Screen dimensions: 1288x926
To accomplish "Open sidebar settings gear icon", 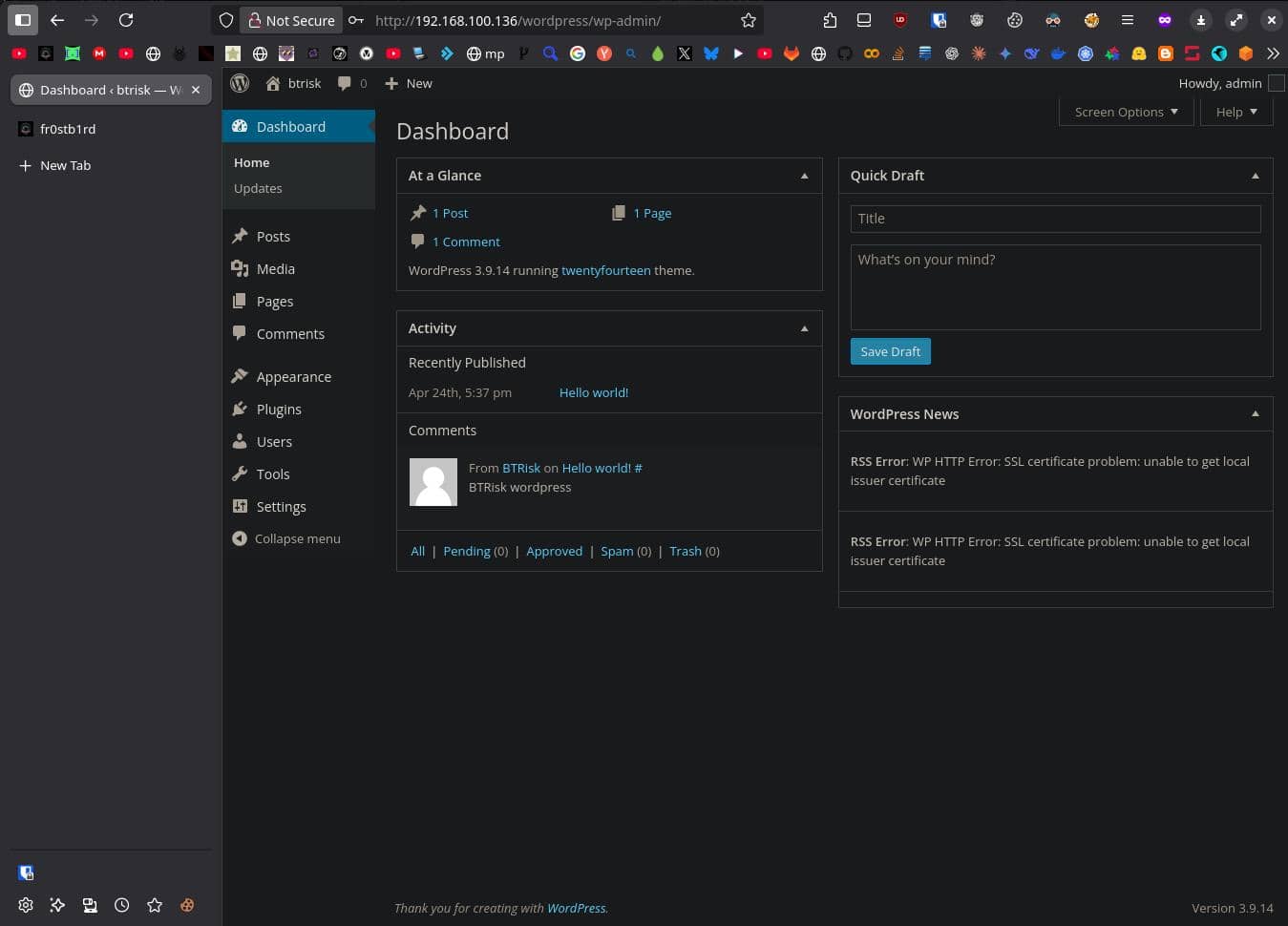I will point(26,905).
